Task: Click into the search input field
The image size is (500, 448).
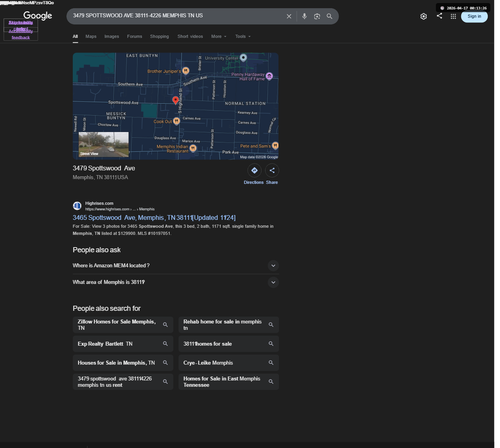Action: point(177,16)
